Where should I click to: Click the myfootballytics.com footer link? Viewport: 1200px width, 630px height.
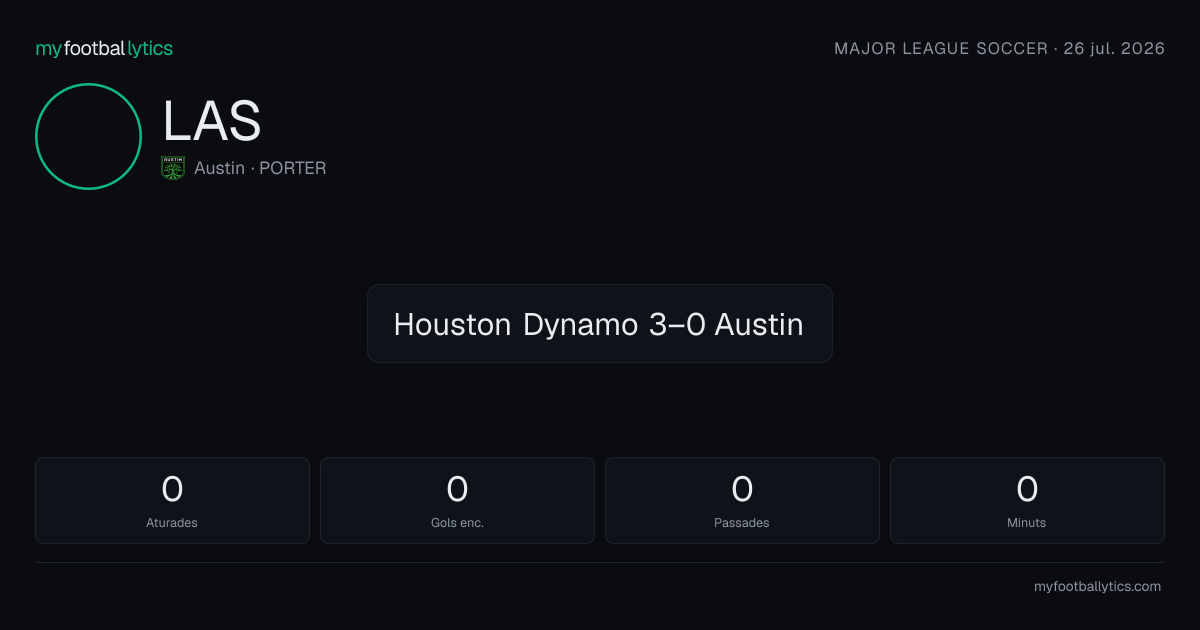click(1097, 587)
